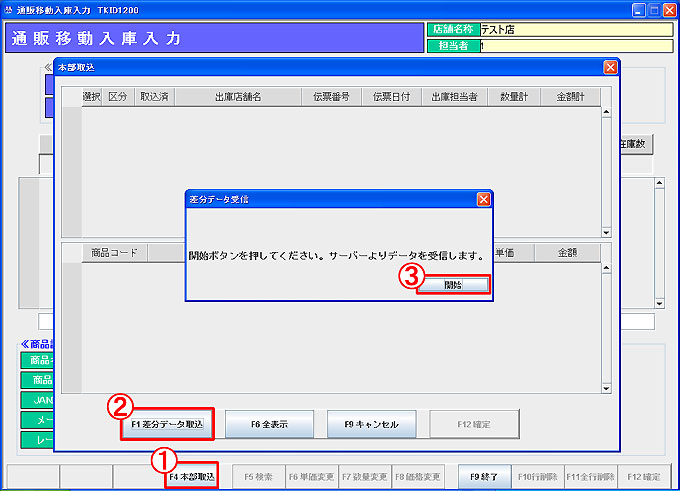Close the 本部取込 window
The image size is (680, 491).
610,67
